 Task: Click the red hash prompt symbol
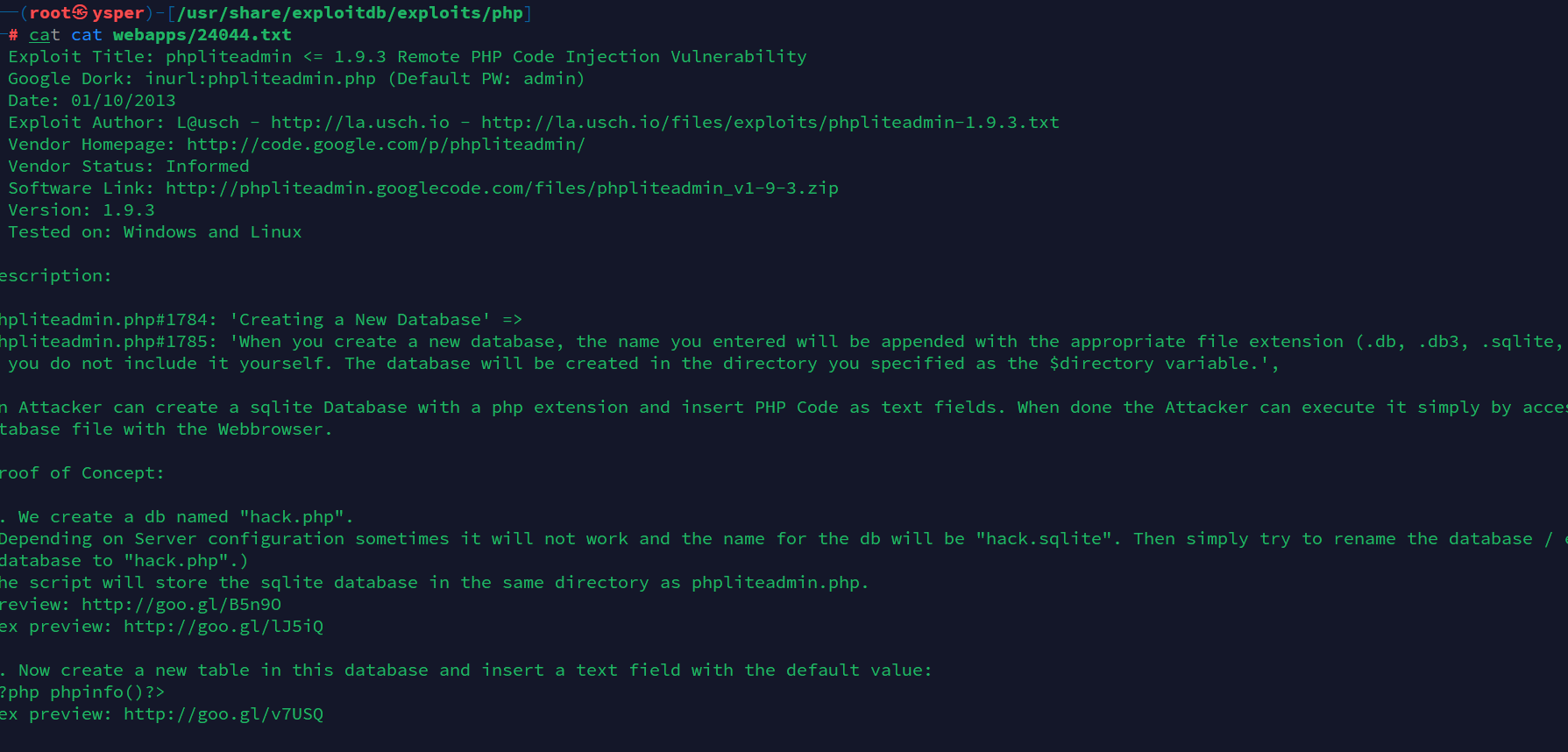pyautogui.click(x=13, y=35)
